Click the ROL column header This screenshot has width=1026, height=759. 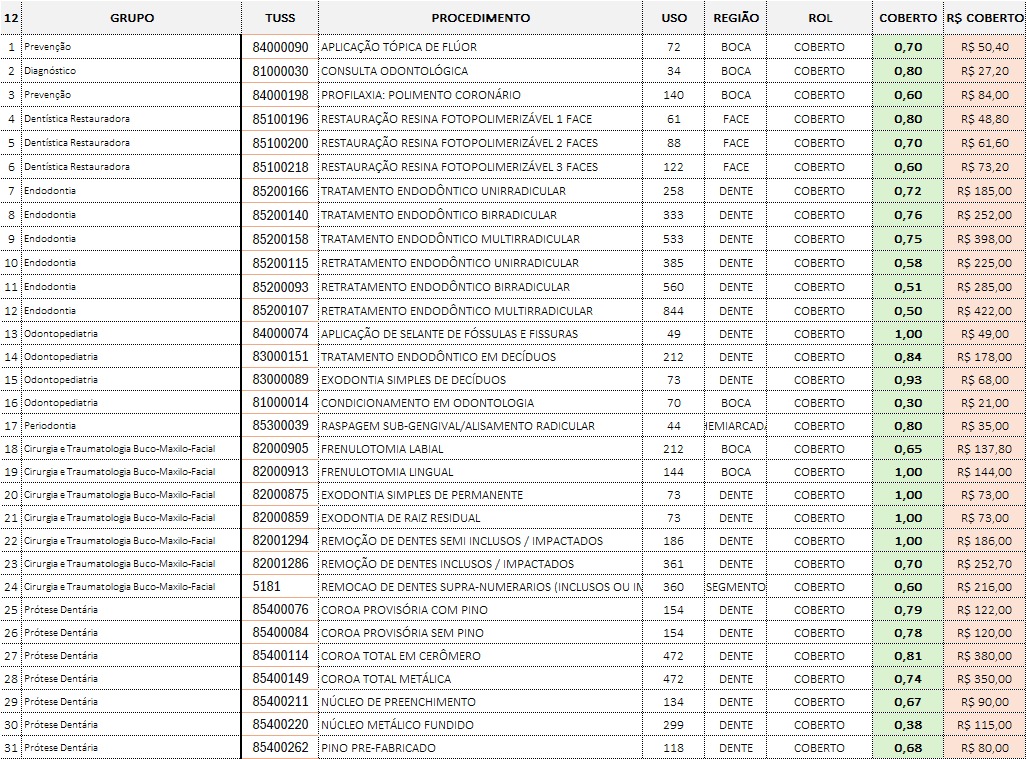(x=819, y=18)
